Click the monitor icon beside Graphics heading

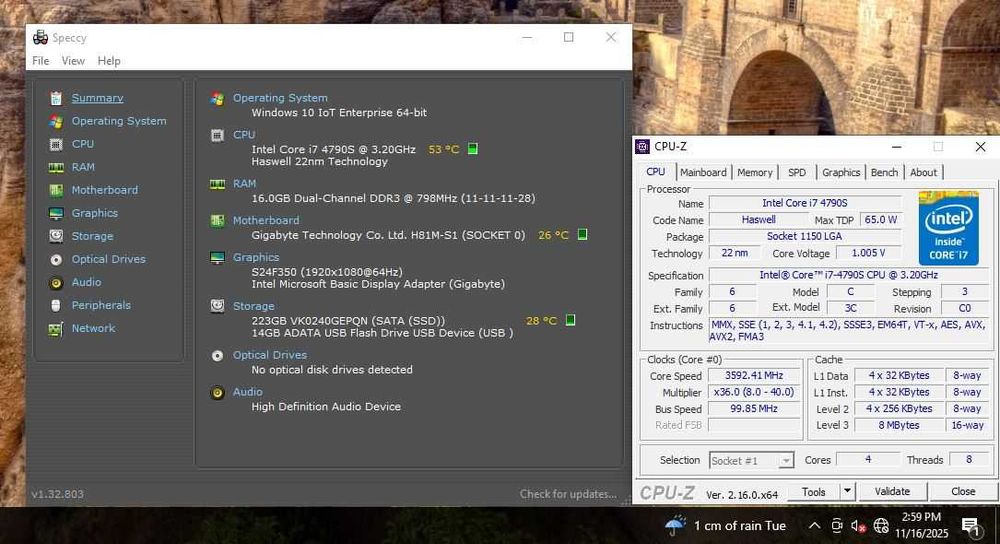coord(217,258)
